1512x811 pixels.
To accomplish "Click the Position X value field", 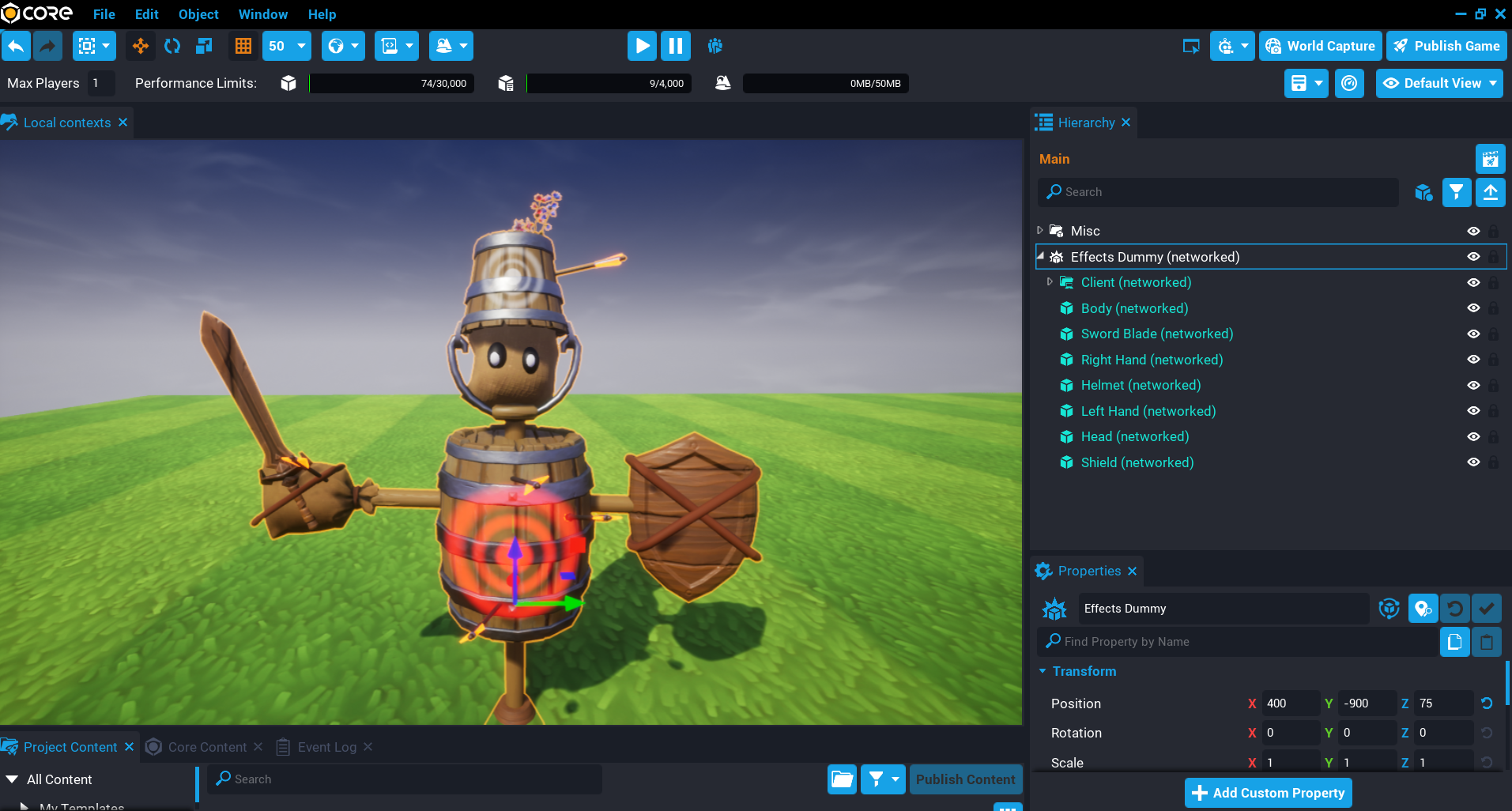I will 1290,703.
